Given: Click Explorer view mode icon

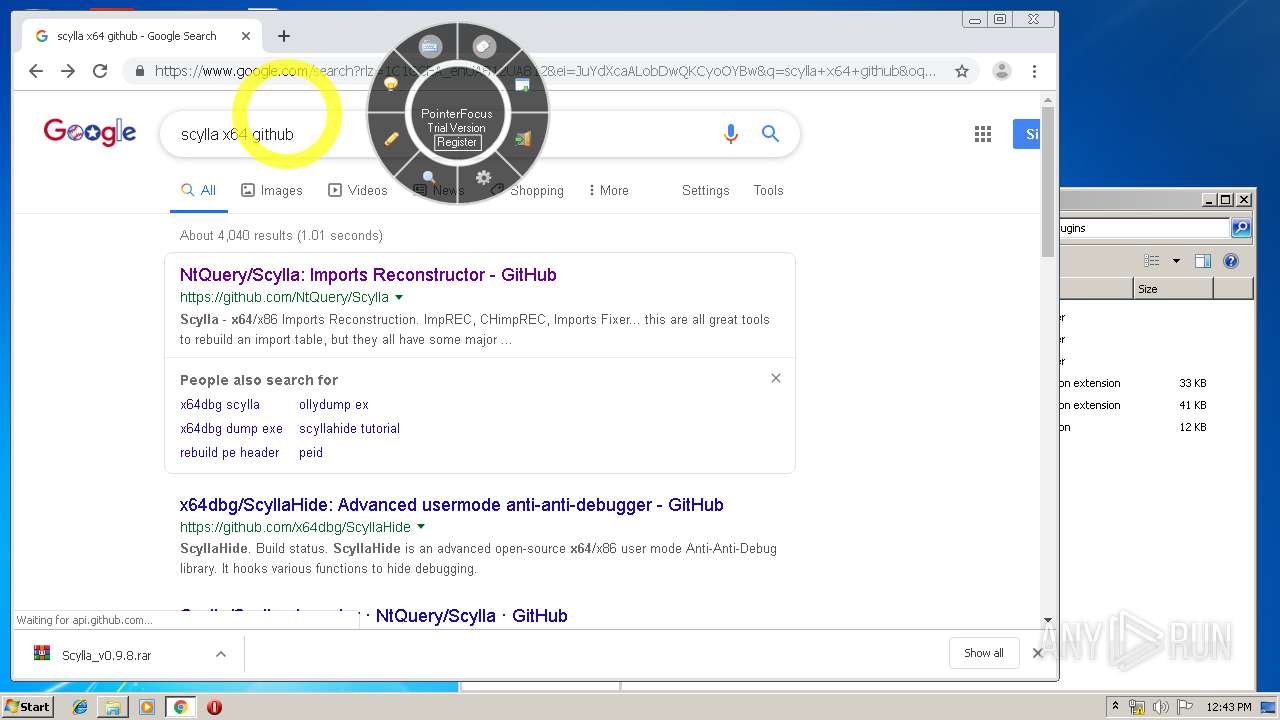Looking at the screenshot, I should pos(1152,261).
